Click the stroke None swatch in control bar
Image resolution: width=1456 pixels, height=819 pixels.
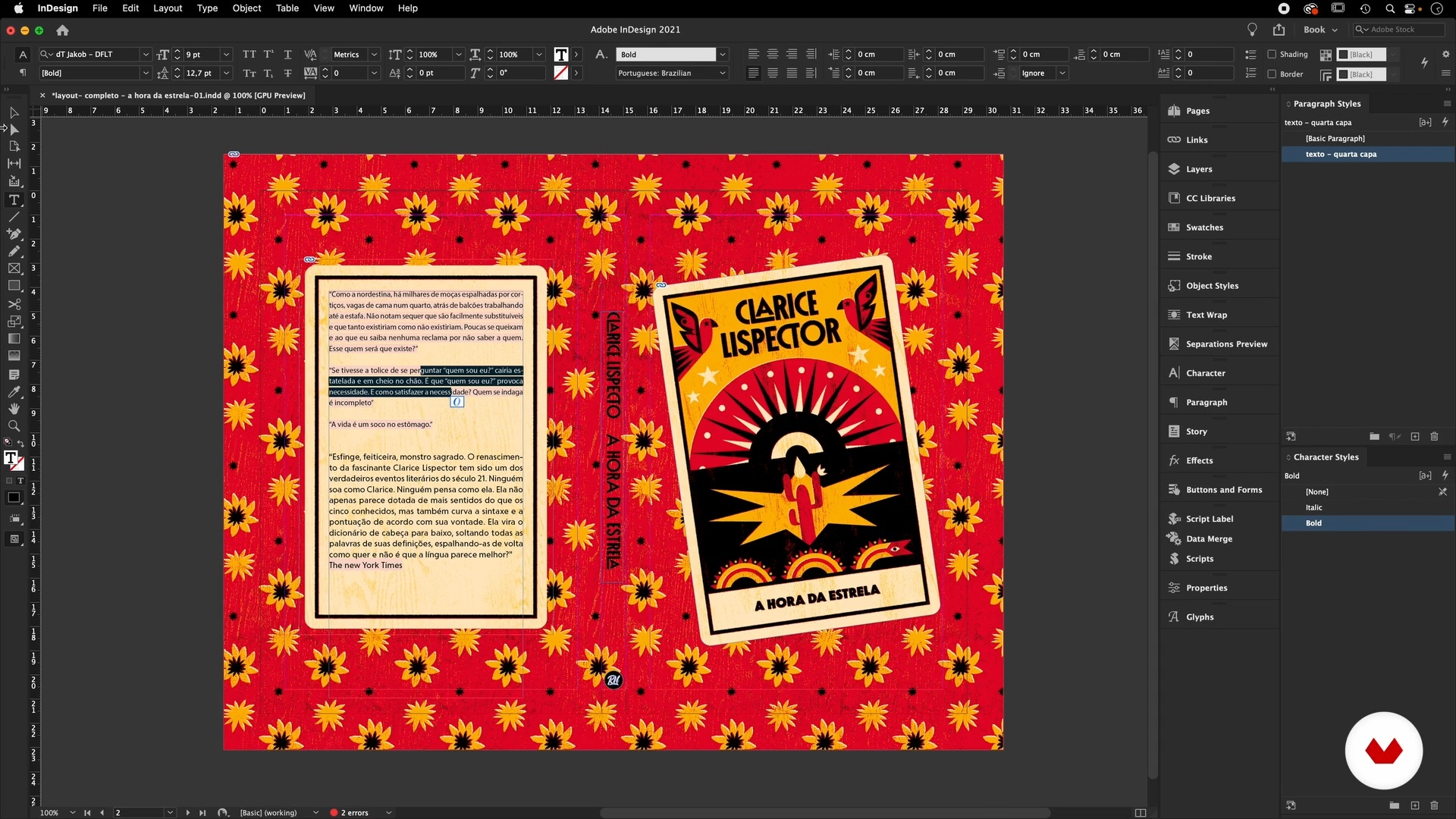[561, 74]
